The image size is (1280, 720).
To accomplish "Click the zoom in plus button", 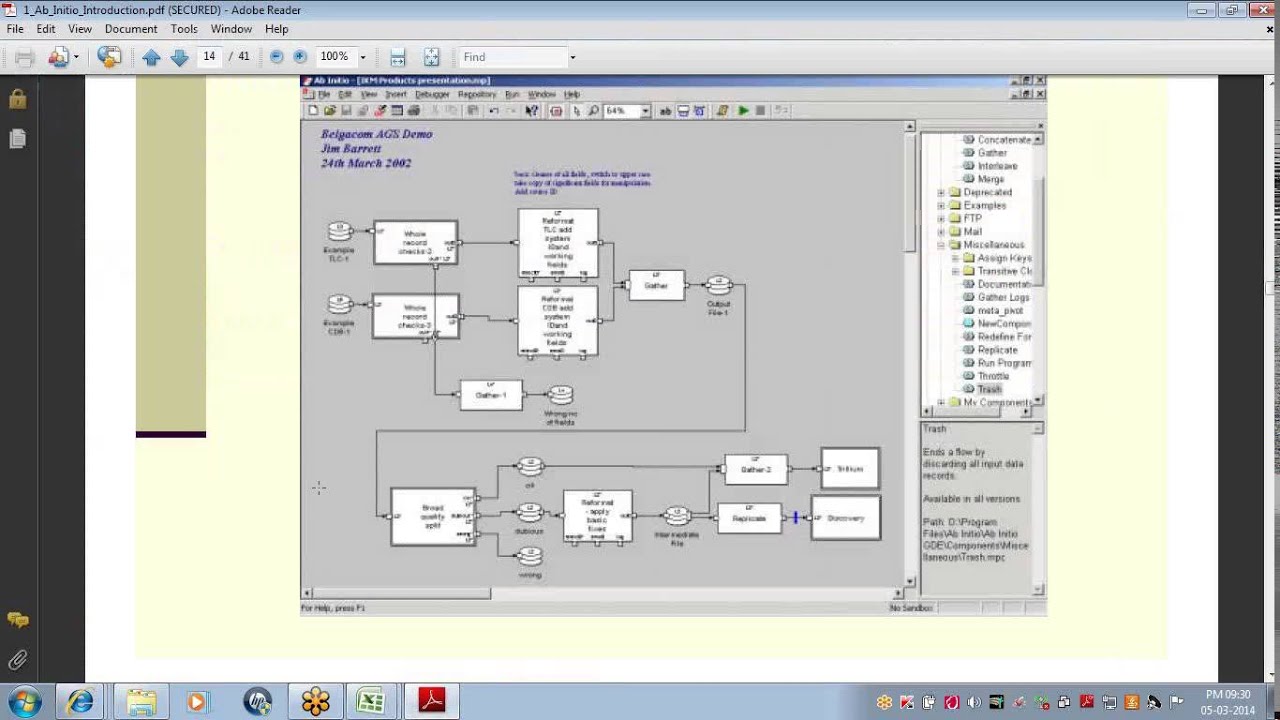I will (x=300, y=57).
